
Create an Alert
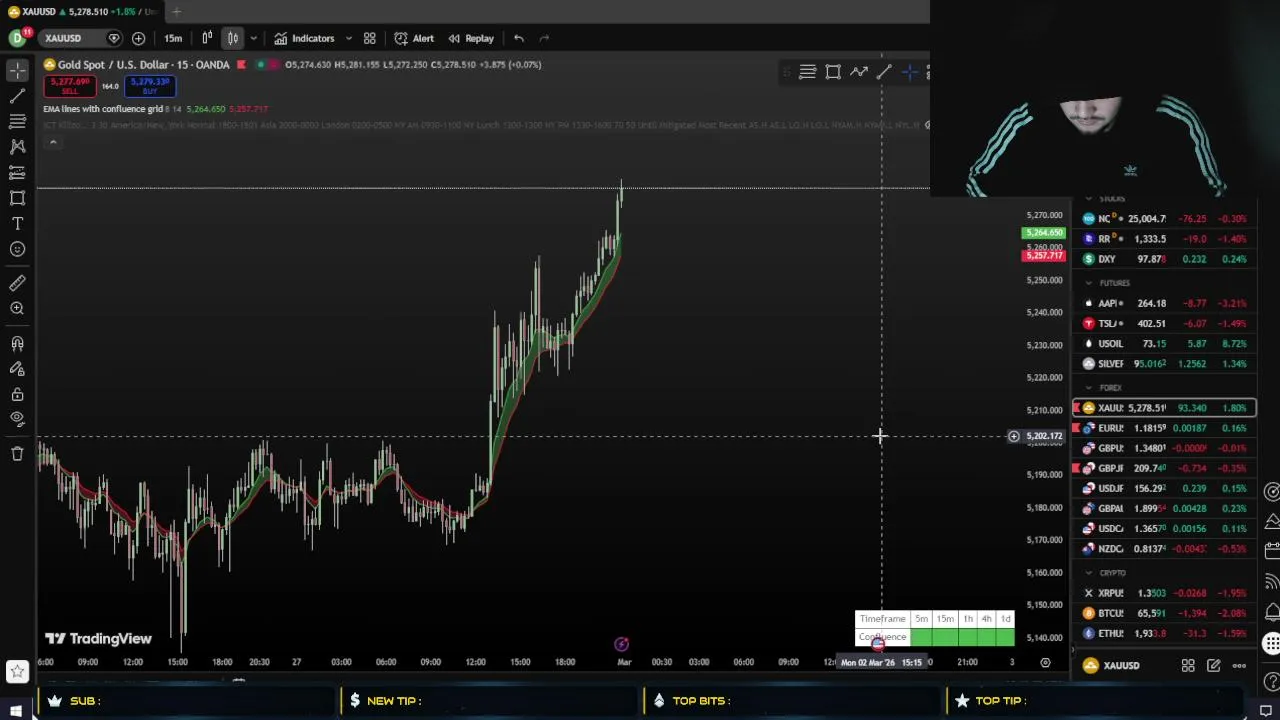coord(414,38)
